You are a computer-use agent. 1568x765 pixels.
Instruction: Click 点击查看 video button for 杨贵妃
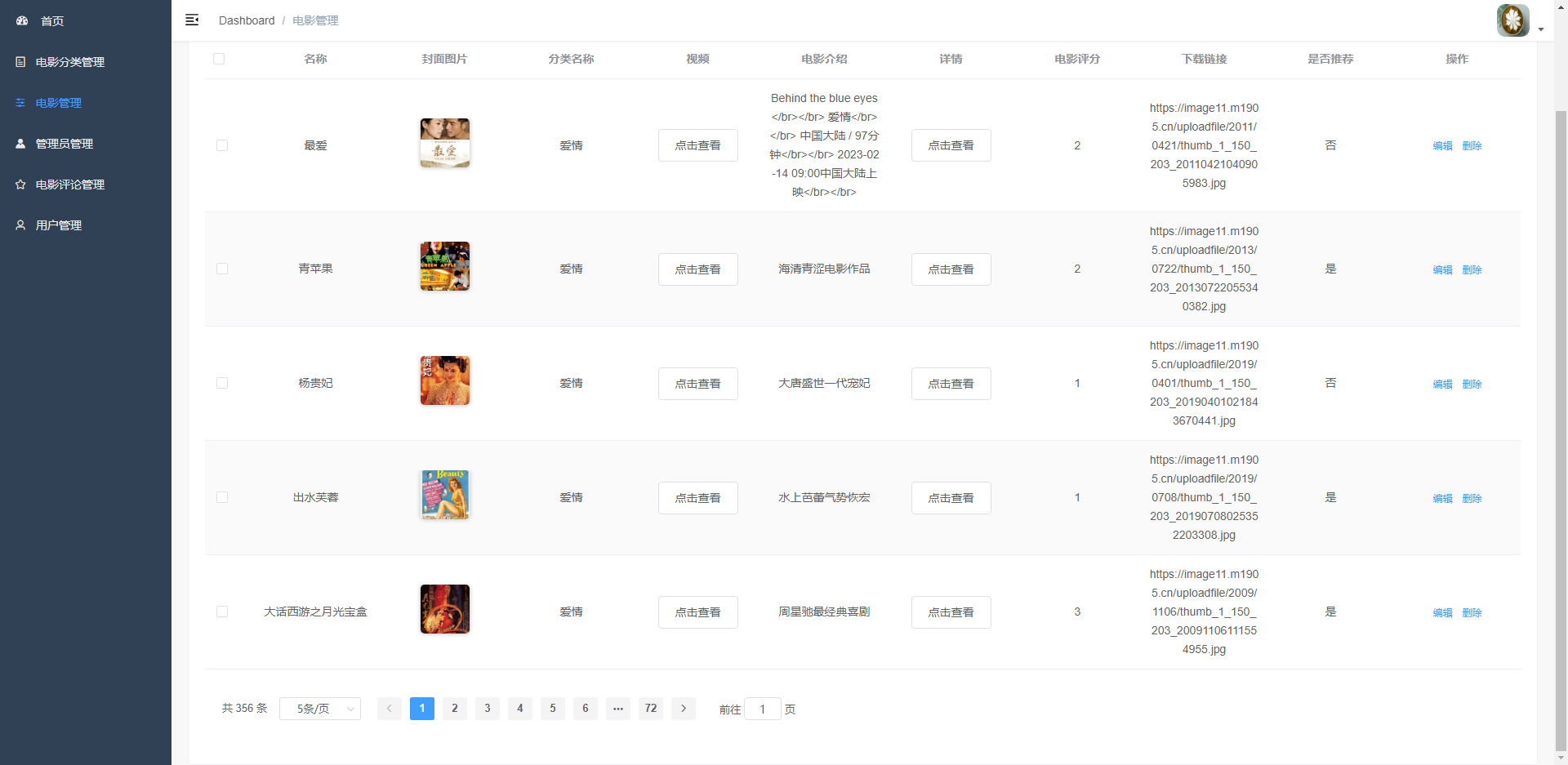(x=697, y=383)
